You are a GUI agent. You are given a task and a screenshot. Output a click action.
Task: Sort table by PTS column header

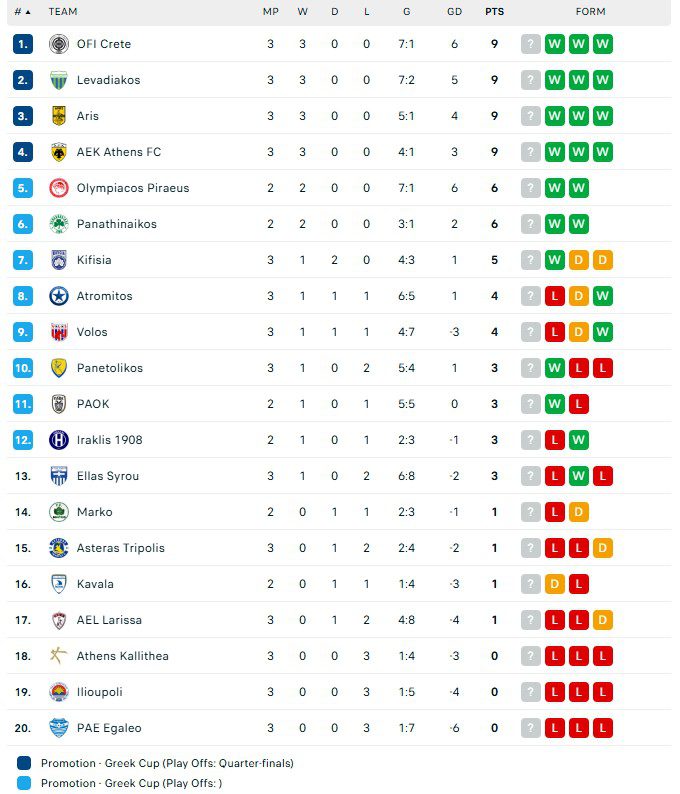coord(494,12)
